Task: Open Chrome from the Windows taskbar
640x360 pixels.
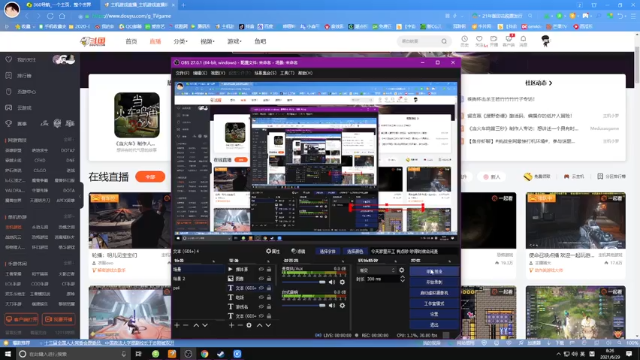Action: point(204,353)
